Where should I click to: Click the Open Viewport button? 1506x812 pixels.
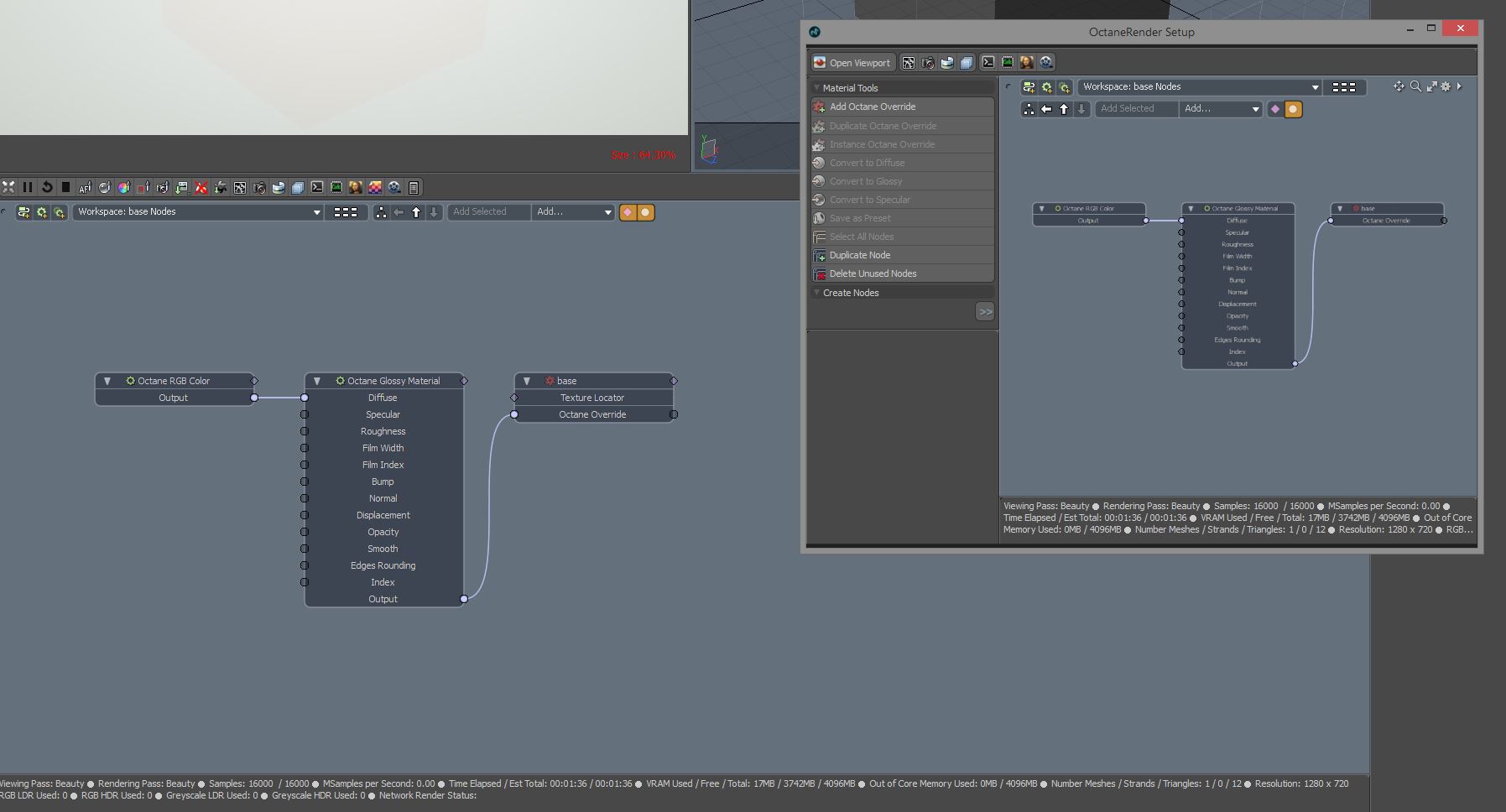click(852, 63)
